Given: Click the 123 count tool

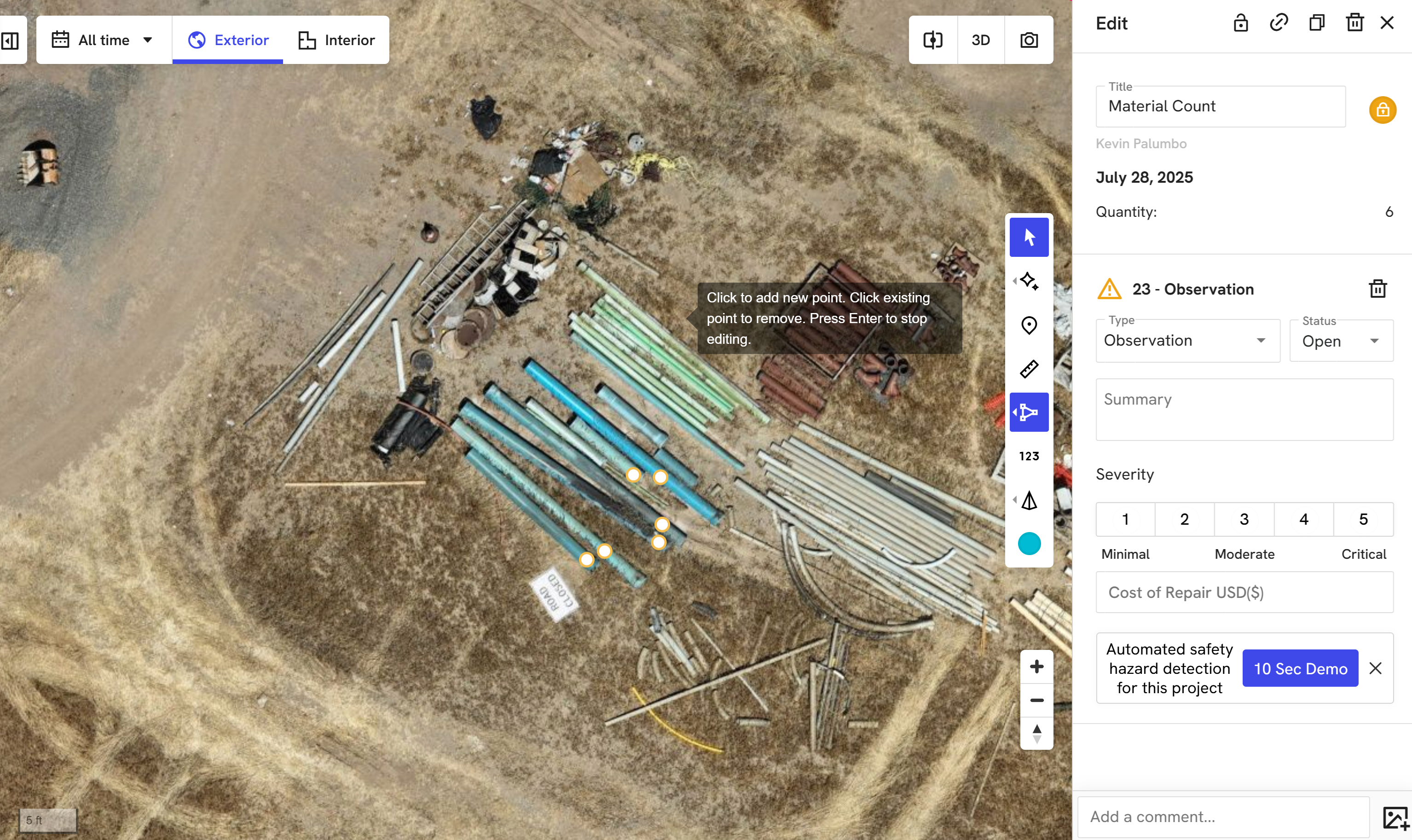Looking at the screenshot, I should 1028,456.
